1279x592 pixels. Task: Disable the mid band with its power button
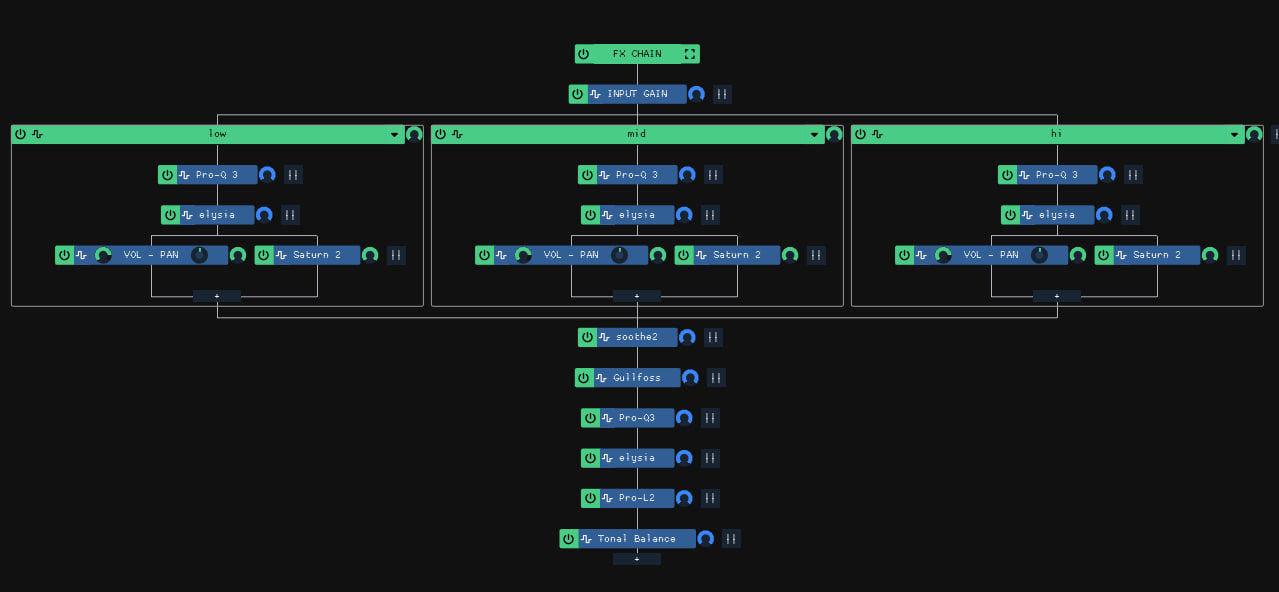point(440,134)
